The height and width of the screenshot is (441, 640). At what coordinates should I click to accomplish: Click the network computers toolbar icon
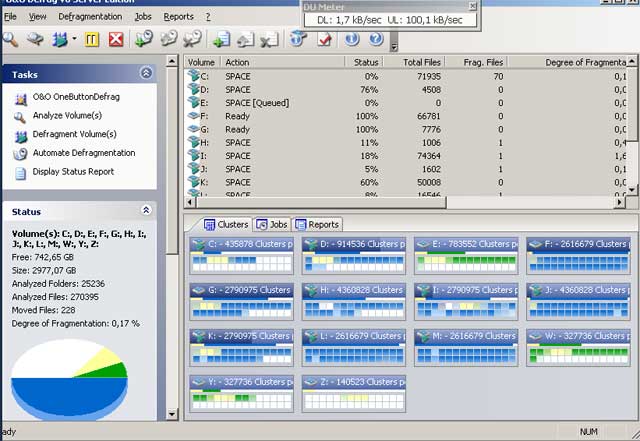(x=298, y=40)
